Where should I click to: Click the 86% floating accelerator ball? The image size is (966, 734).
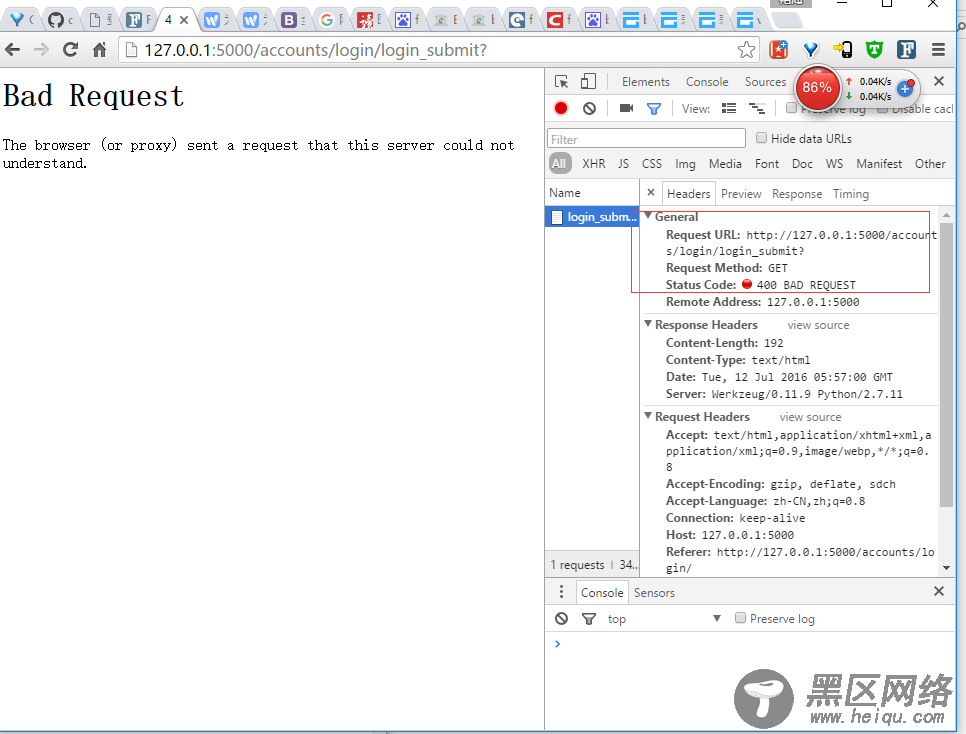click(817, 88)
